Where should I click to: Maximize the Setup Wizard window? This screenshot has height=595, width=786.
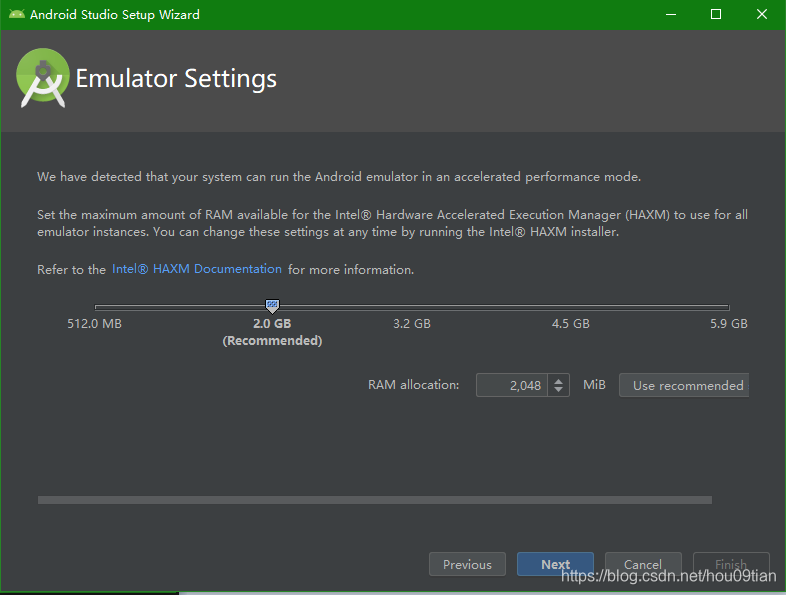[716, 15]
